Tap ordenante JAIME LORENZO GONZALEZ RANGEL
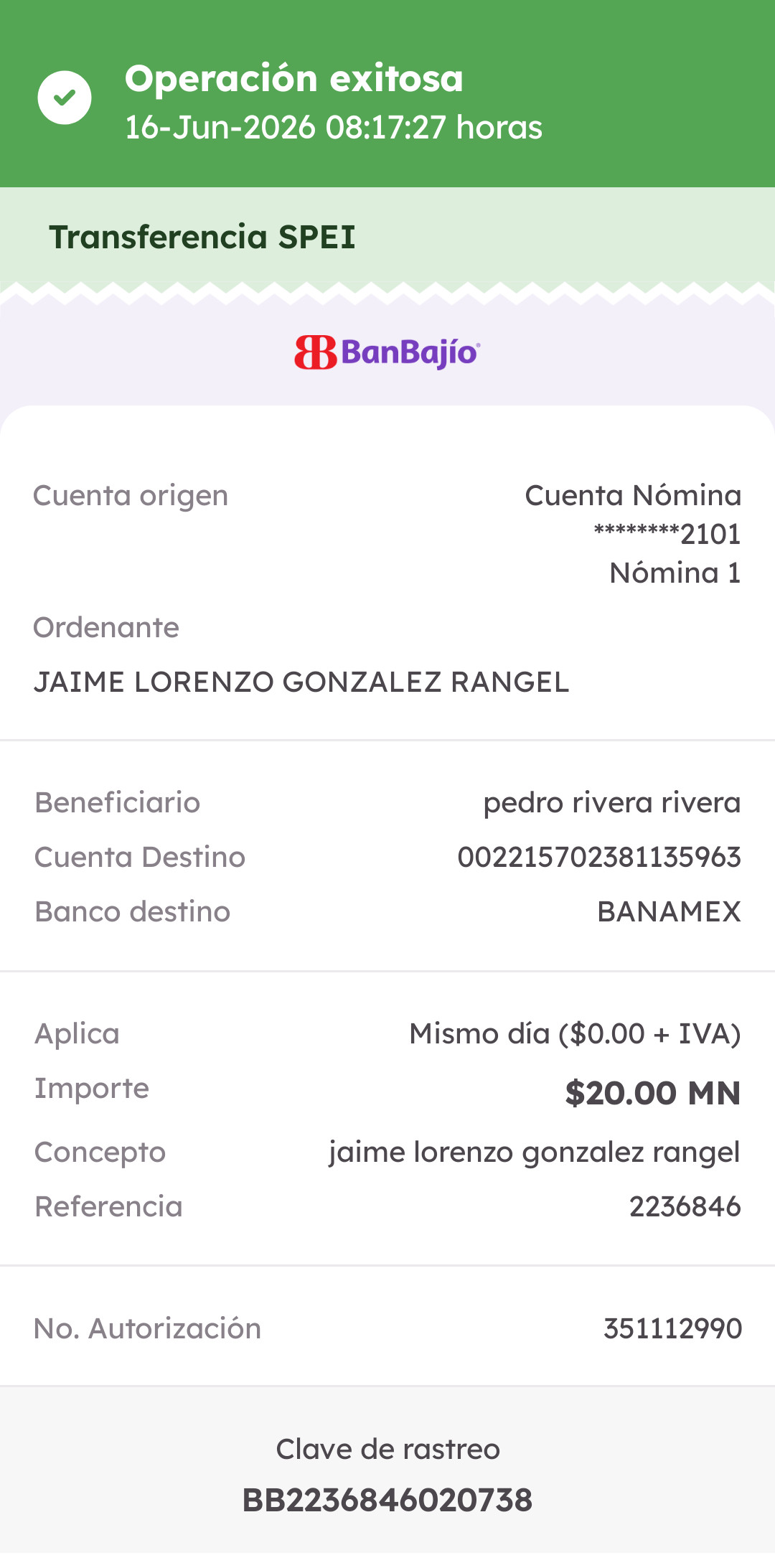 tap(301, 682)
